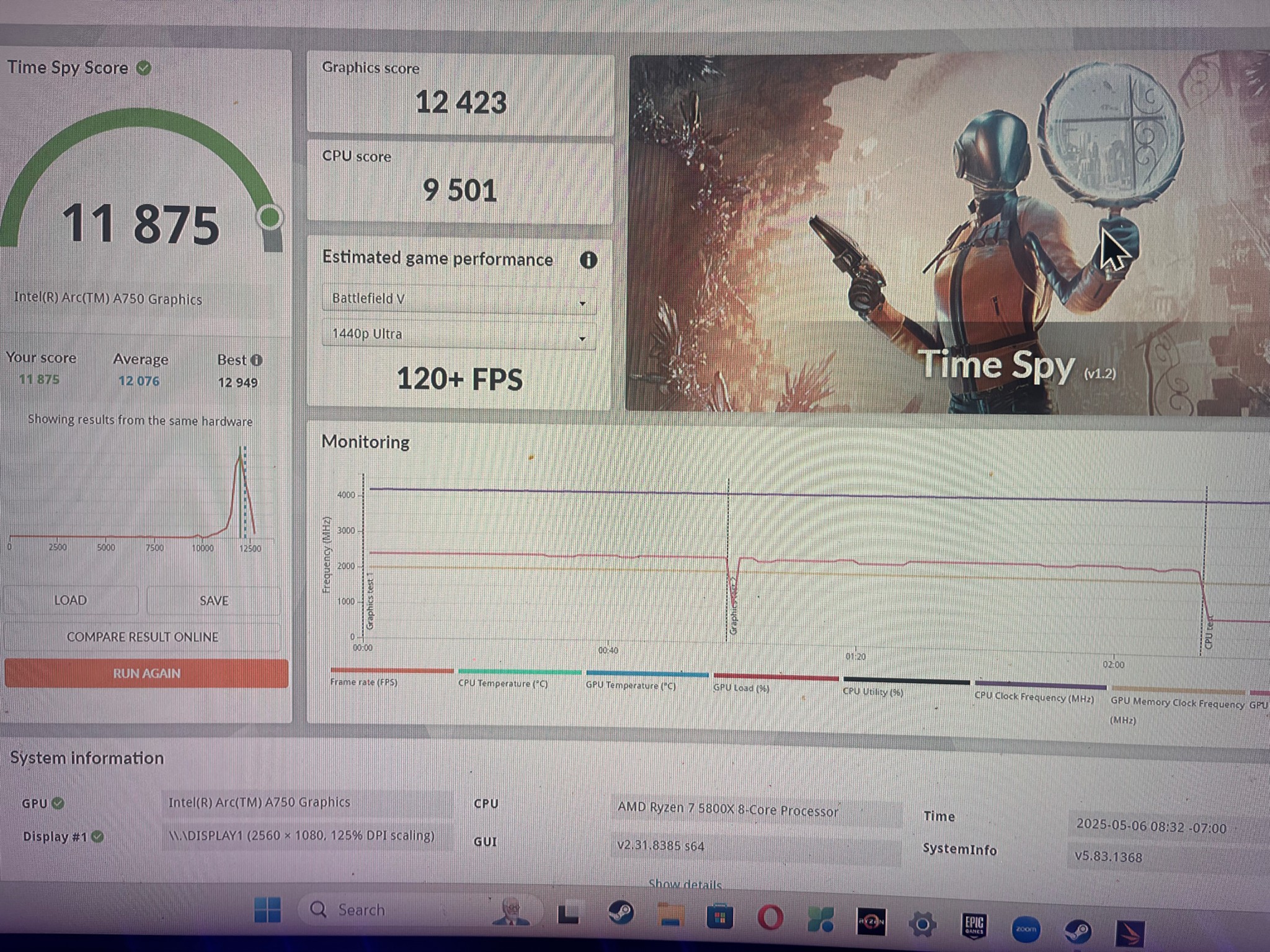The width and height of the screenshot is (1270, 952).
Task: Open Zoom from the taskbar
Action: 1025,928
